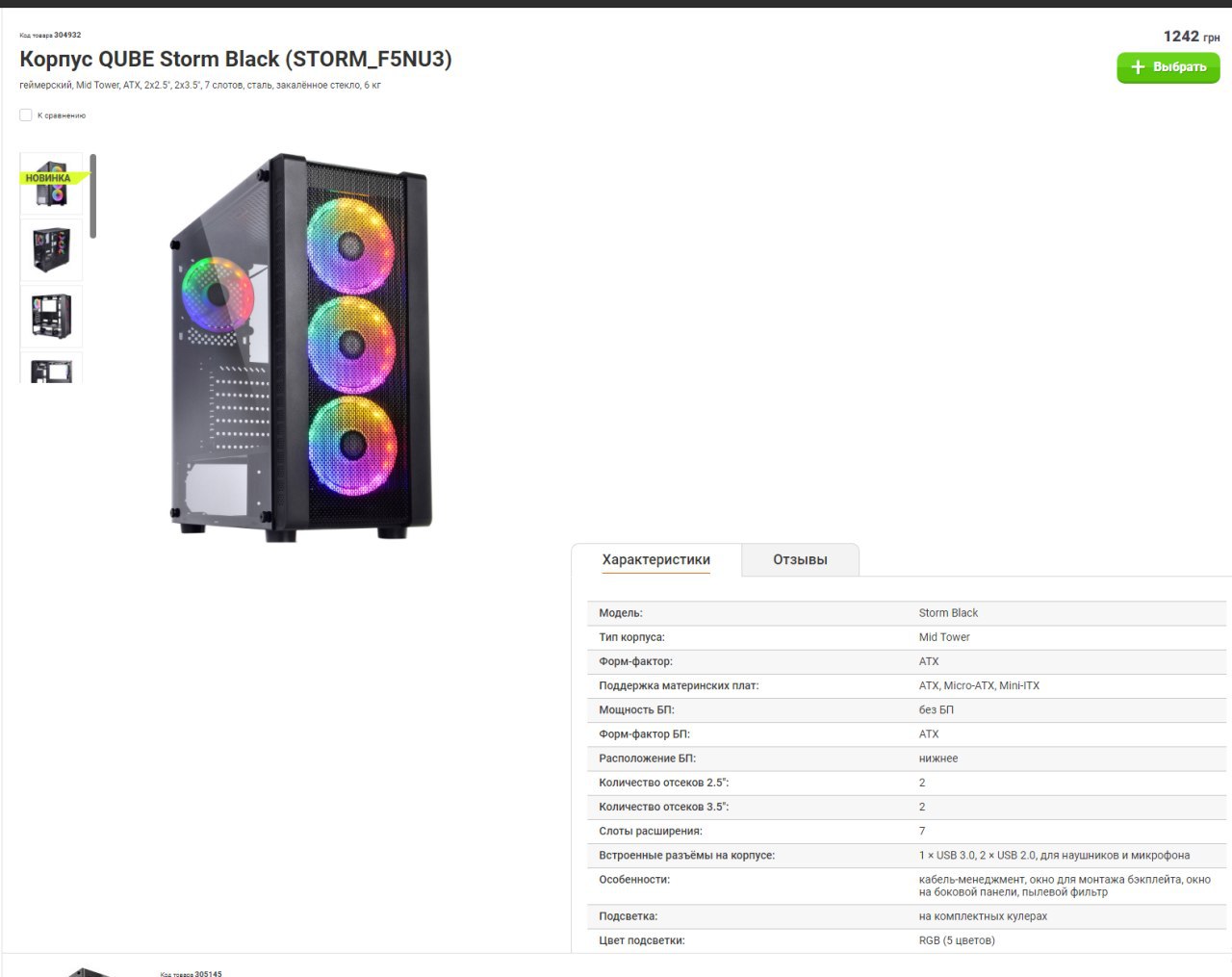Click the Storm Black model value
This screenshot has height=977, width=1232.
[948, 613]
